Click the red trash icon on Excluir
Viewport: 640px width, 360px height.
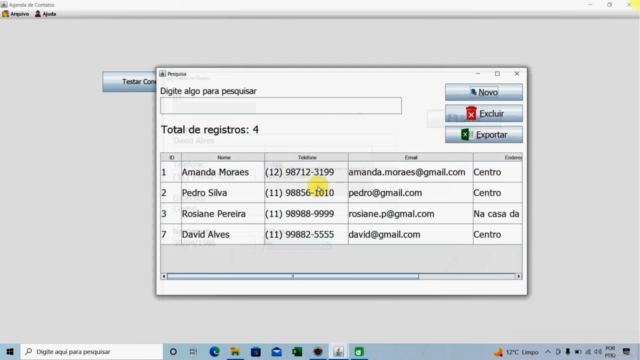click(471, 113)
